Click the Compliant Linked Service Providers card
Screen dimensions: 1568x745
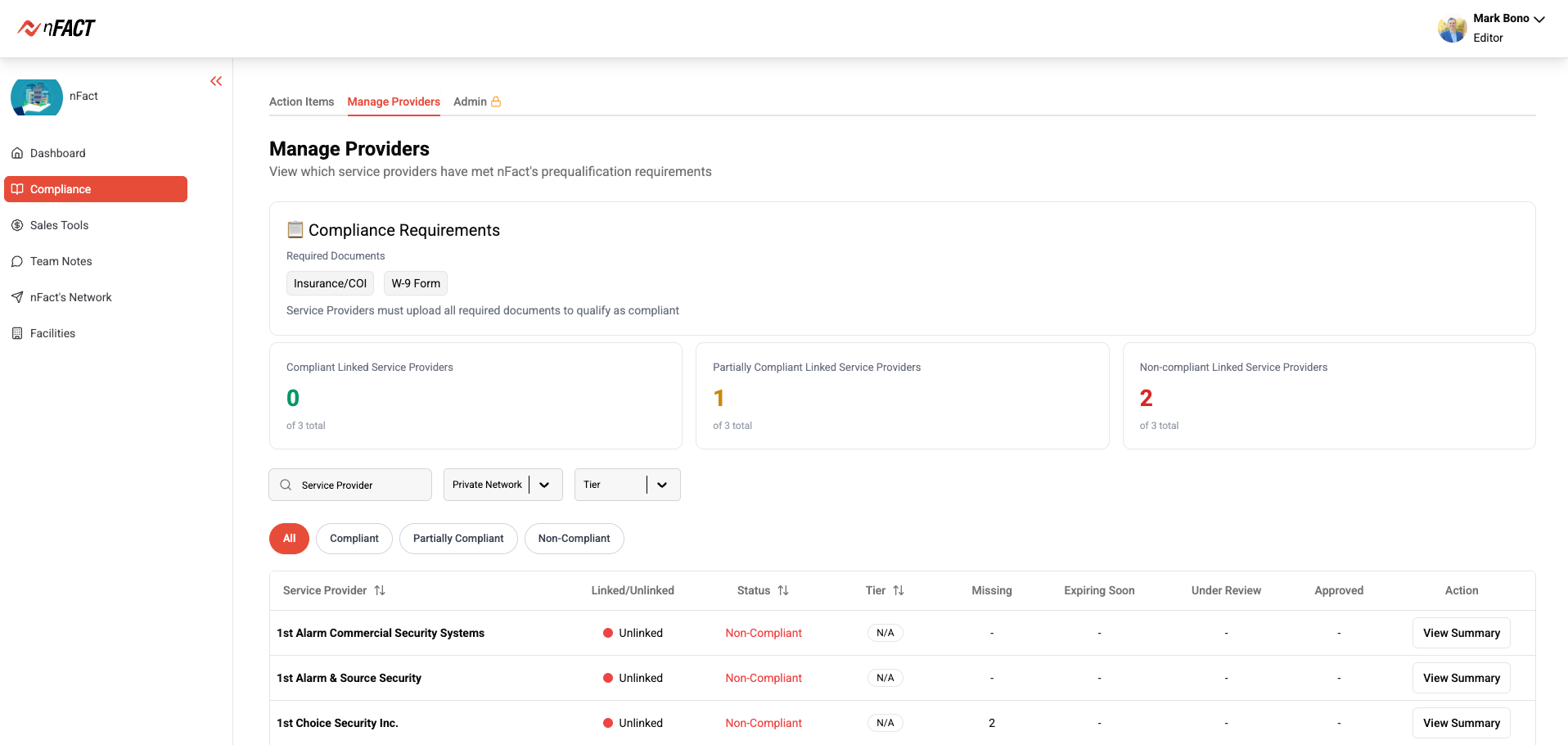click(x=475, y=395)
